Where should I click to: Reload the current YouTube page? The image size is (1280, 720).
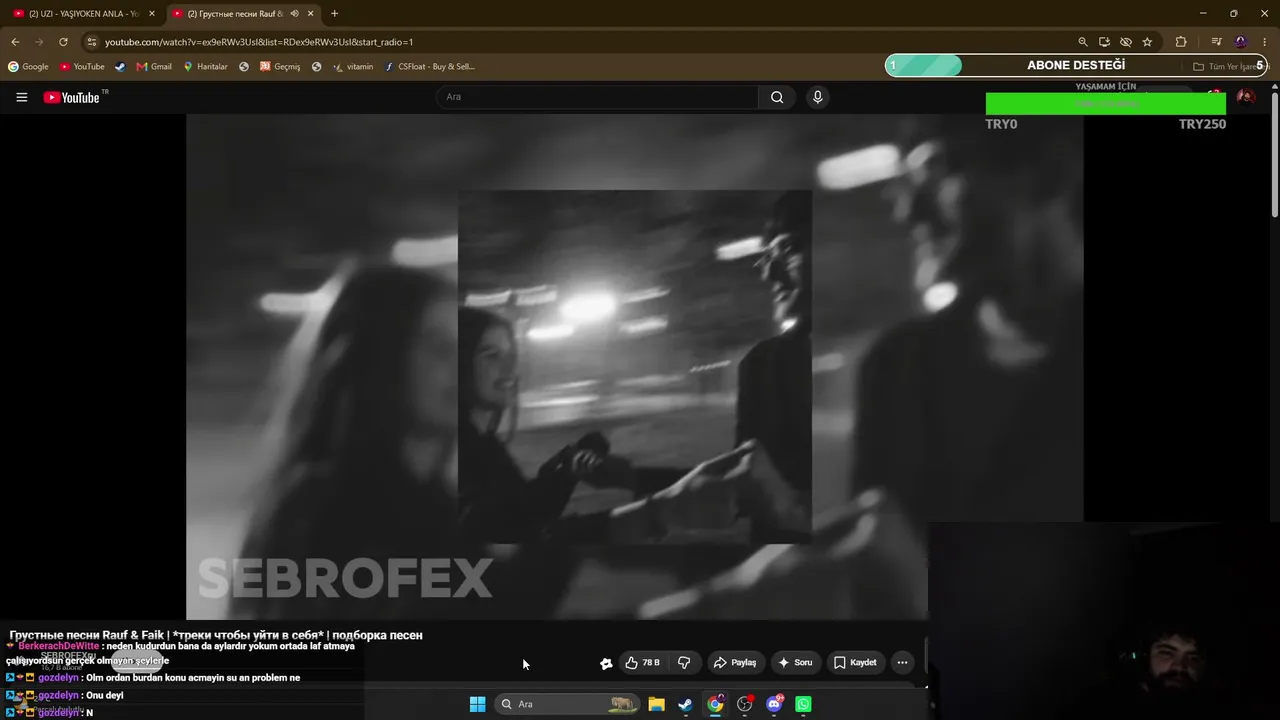point(63,42)
